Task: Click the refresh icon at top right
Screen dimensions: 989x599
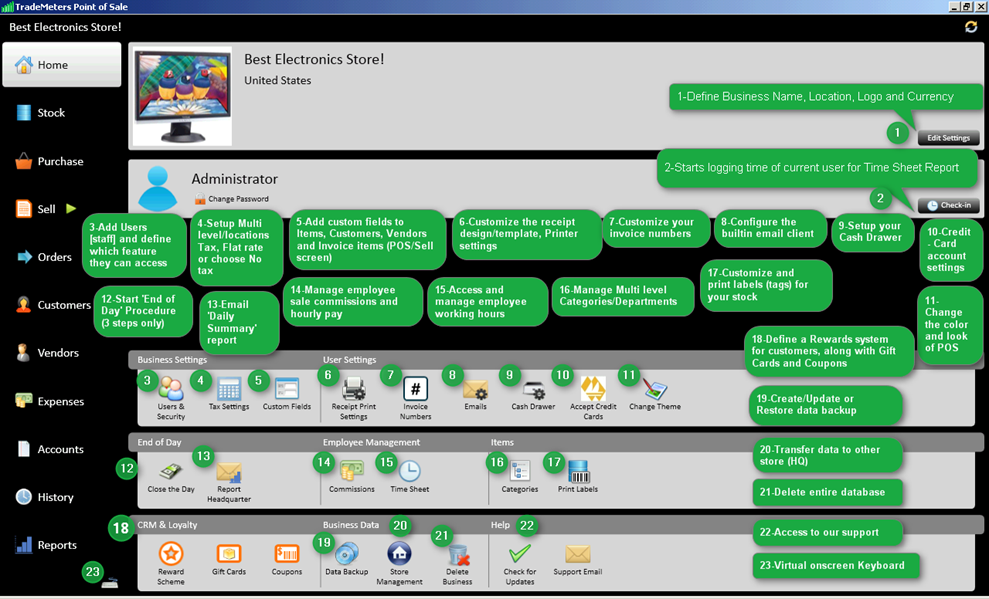Action: pyautogui.click(x=971, y=27)
